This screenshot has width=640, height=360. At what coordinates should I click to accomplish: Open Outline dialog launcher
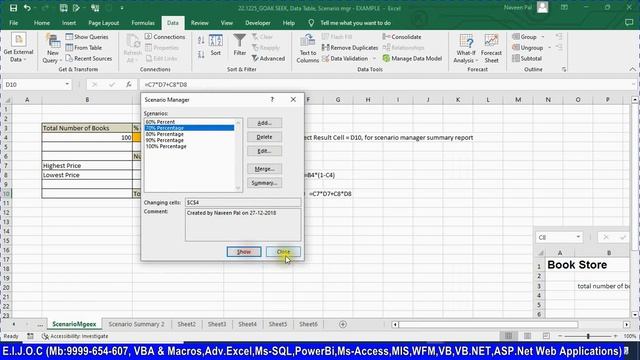tap(564, 69)
